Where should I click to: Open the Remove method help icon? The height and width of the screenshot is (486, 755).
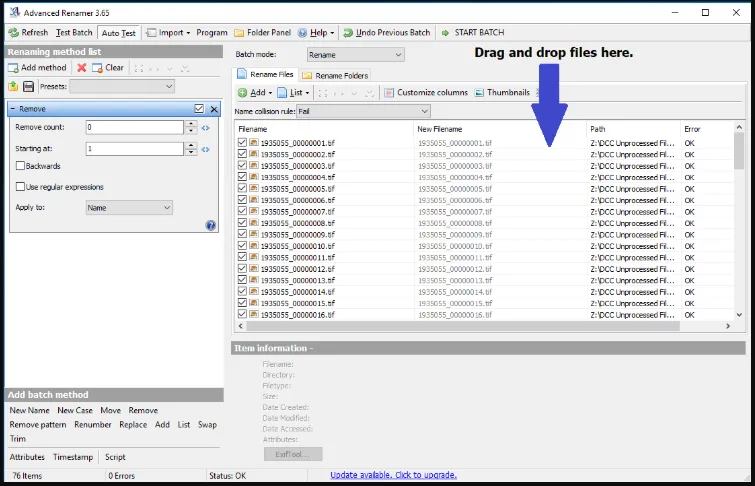point(210,225)
